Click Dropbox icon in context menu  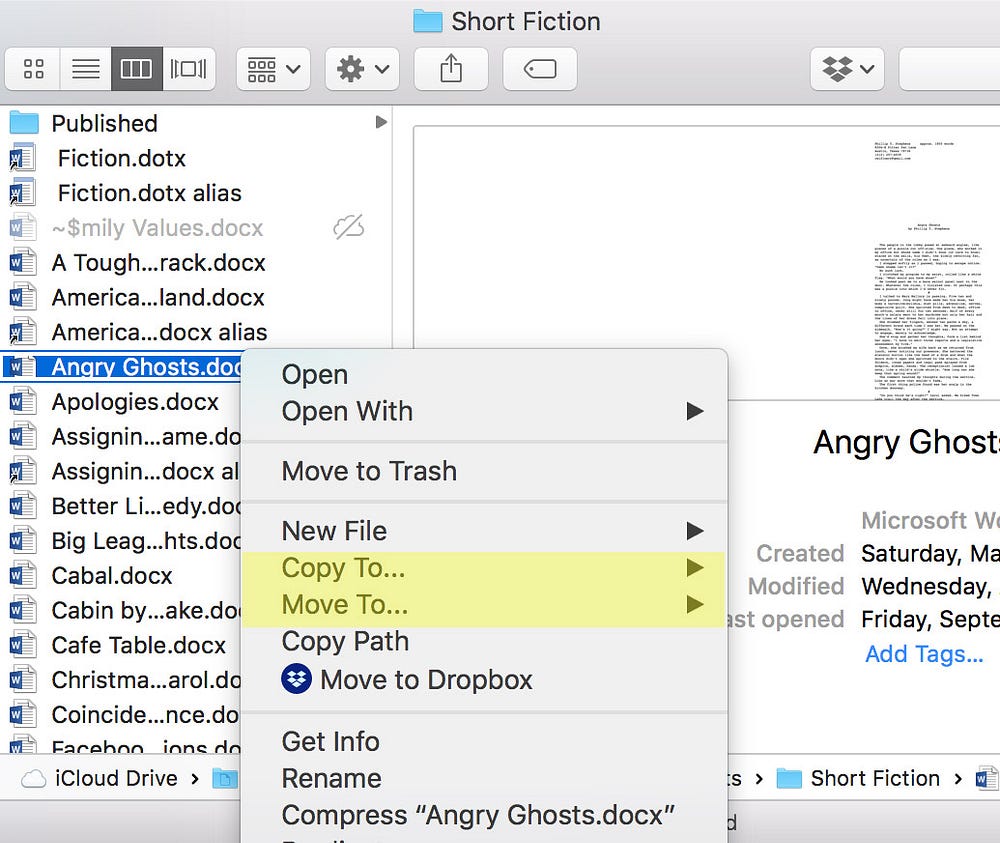[x=297, y=678]
